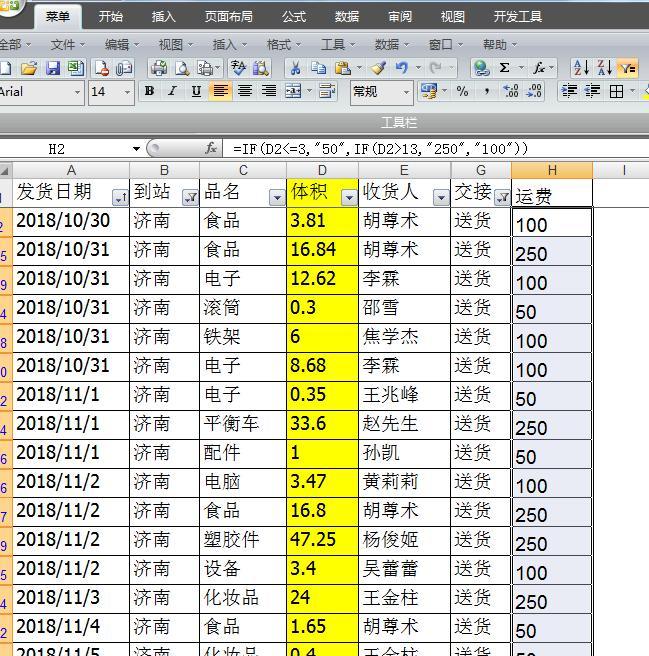Screen dimensions: 649x656
Task: Select the Format Painter brush icon
Action: [x=379, y=68]
